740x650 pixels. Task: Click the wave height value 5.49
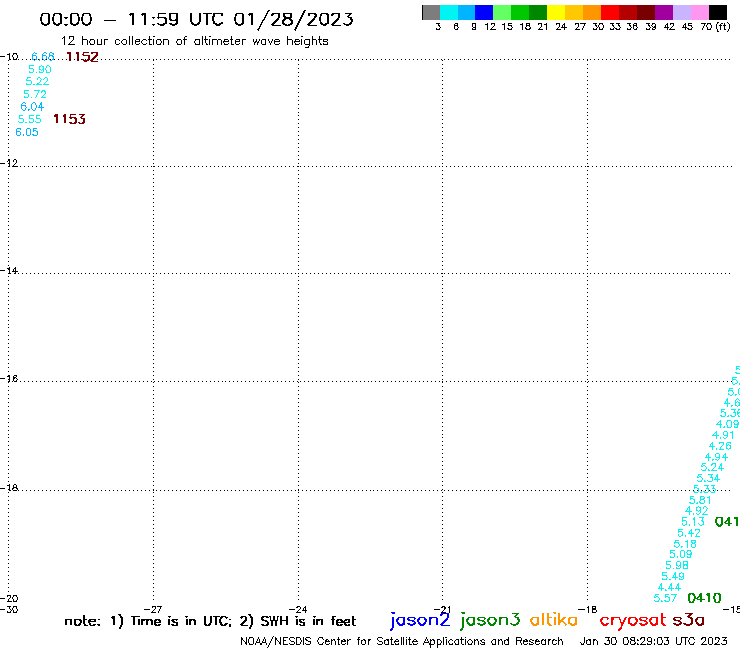pyautogui.click(x=673, y=576)
